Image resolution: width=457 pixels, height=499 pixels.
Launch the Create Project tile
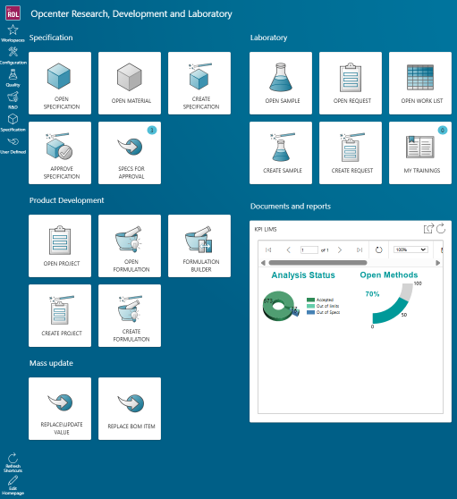(60, 315)
